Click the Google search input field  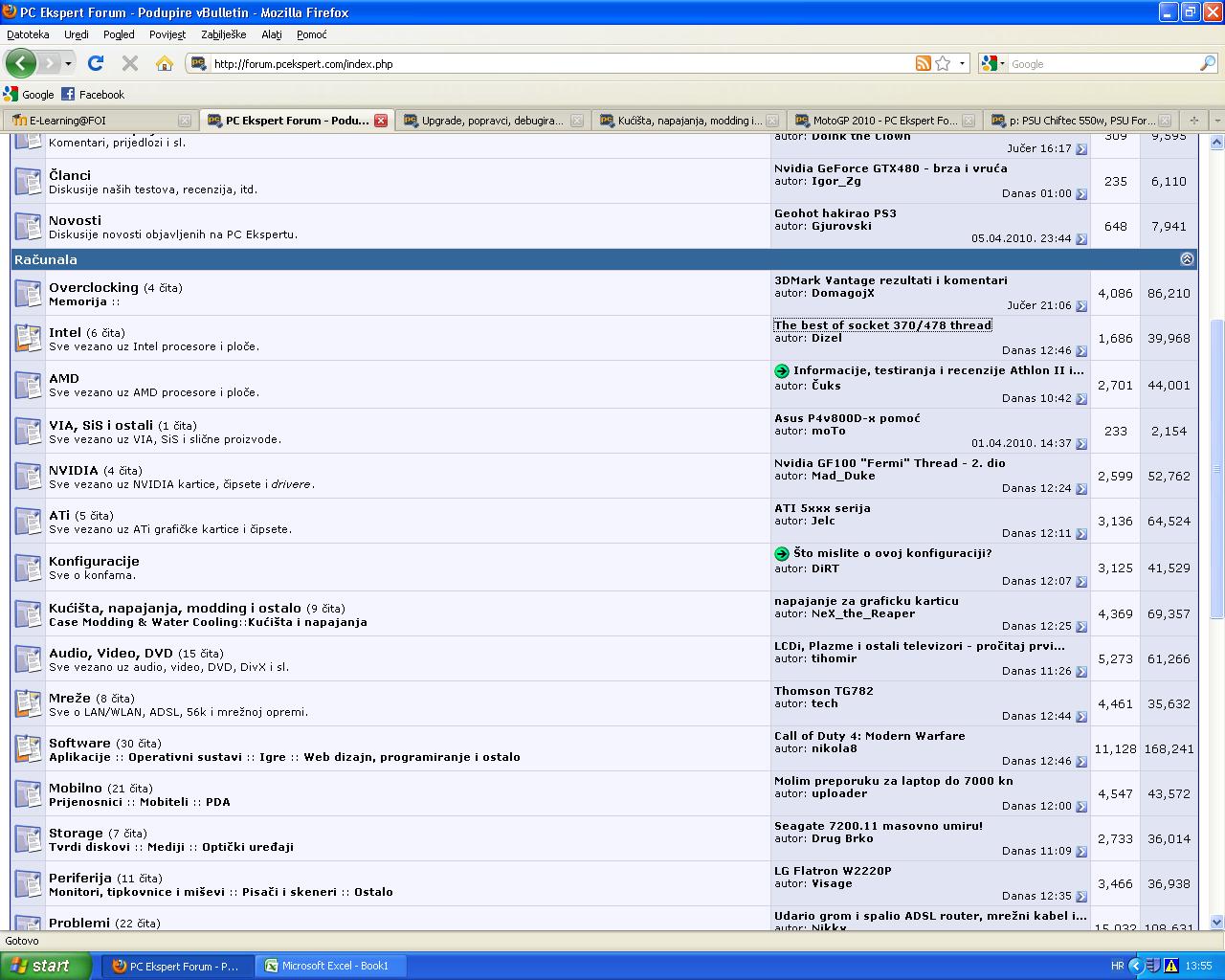(x=1101, y=64)
